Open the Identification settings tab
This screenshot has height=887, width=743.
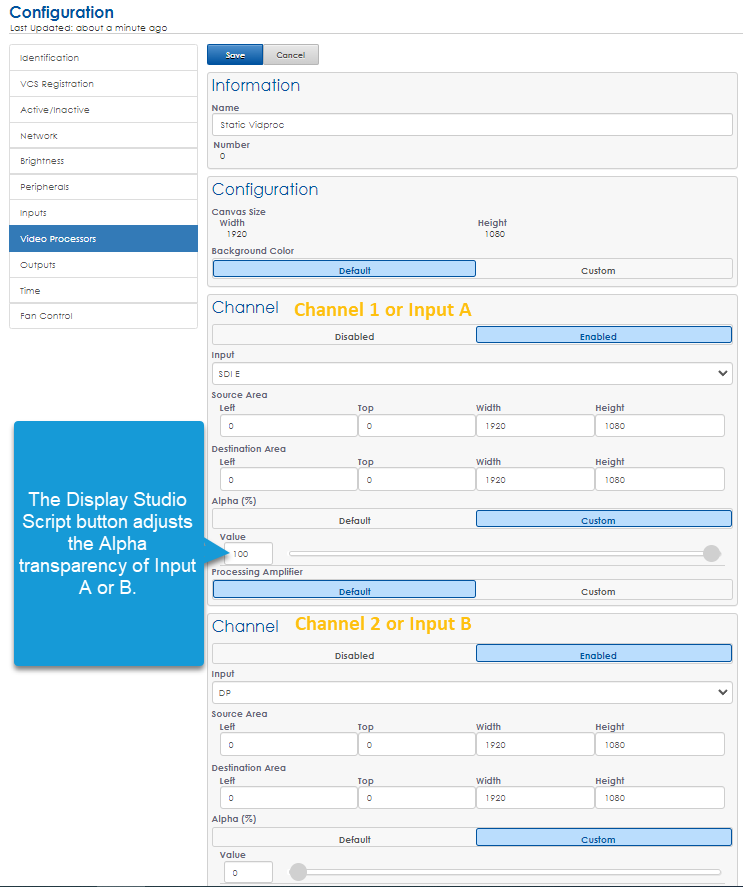coord(103,58)
